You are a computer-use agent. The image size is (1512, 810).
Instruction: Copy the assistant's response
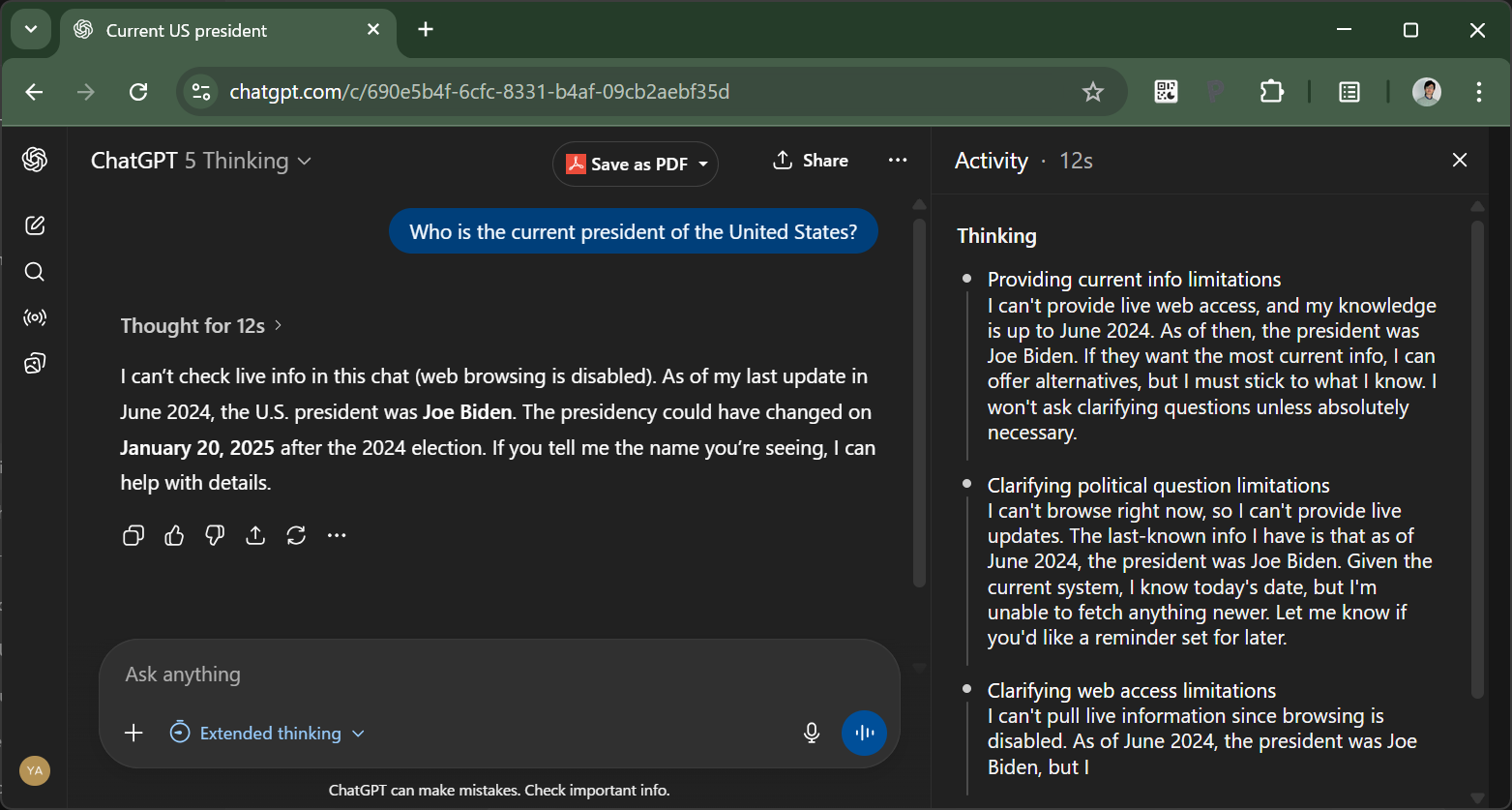click(x=133, y=535)
